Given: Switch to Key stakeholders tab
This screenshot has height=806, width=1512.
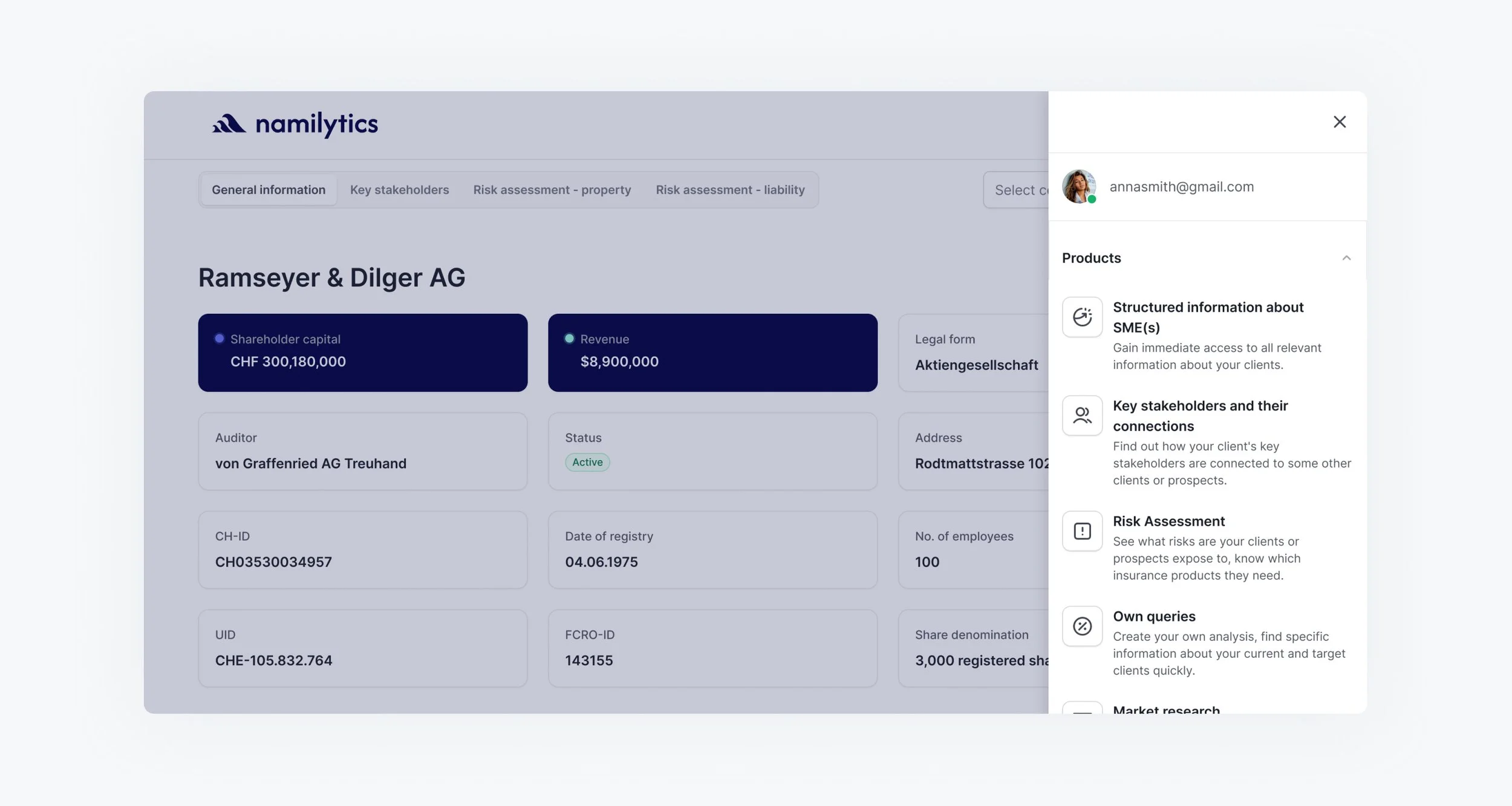Looking at the screenshot, I should tap(399, 190).
